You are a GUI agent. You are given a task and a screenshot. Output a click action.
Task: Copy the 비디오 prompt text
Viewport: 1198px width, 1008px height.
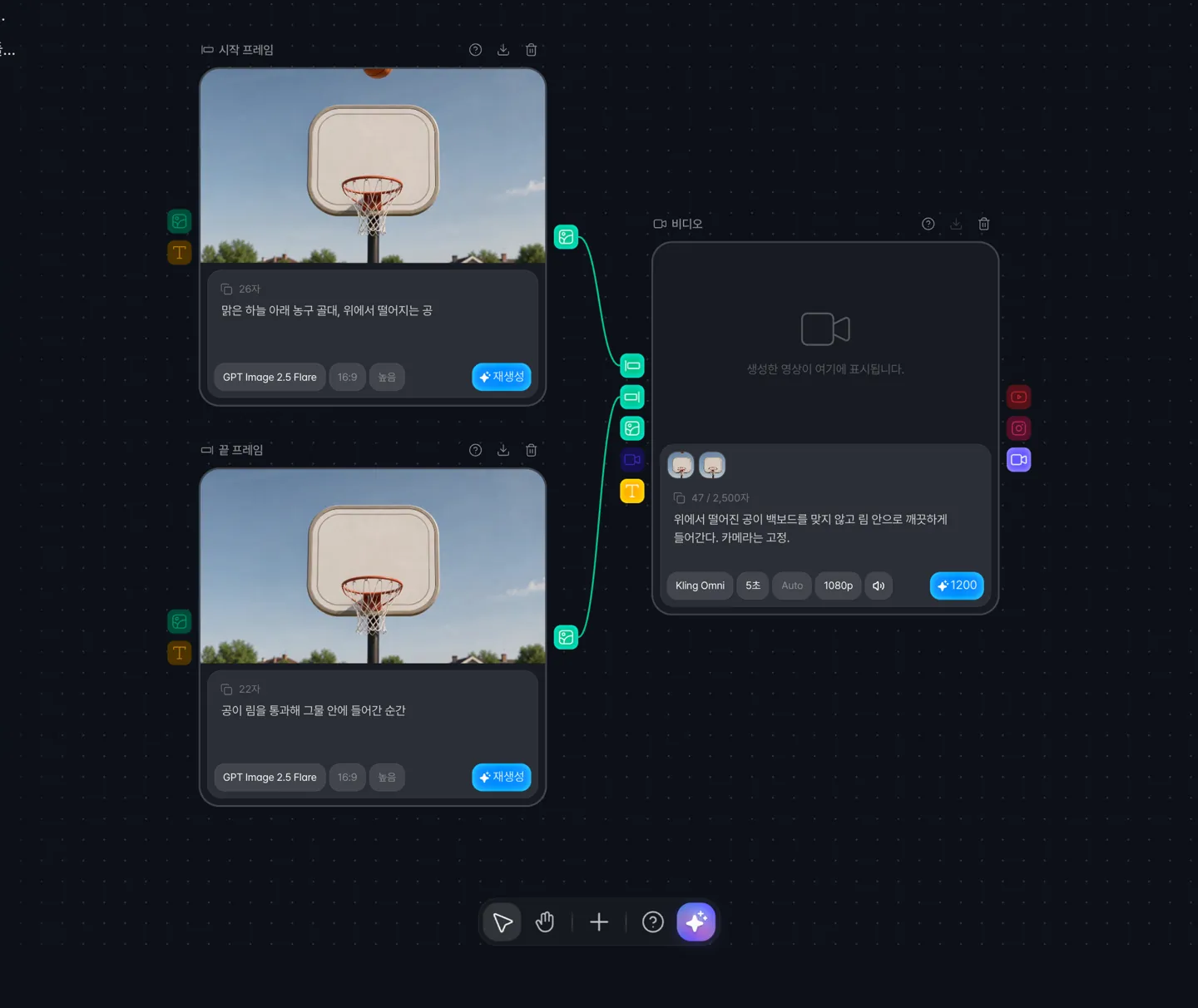pyautogui.click(x=679, y=498)
